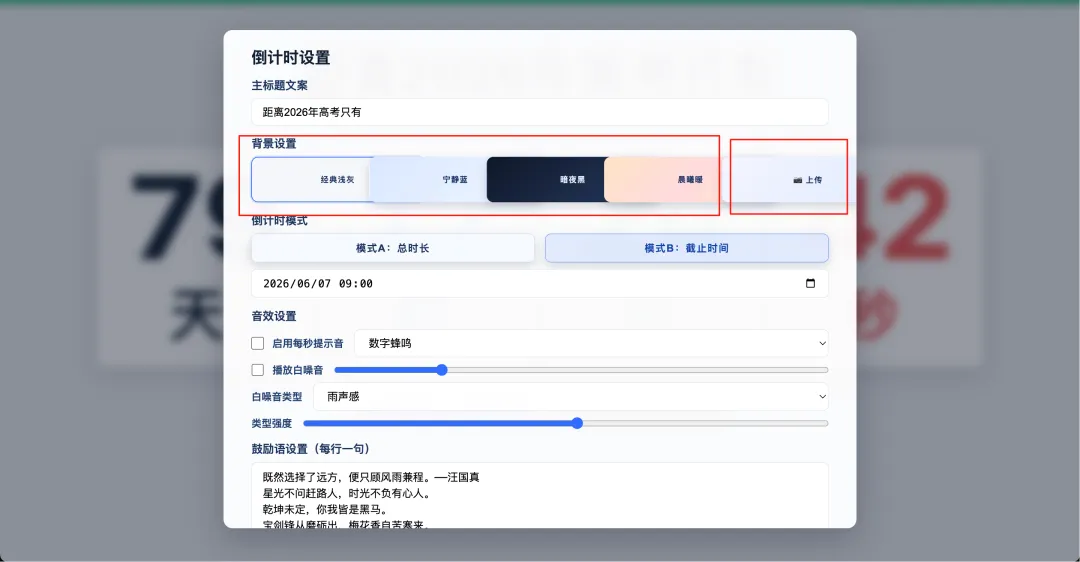
Task: Apply the 晨曦暖 background swatch
Action: point(663,179)
